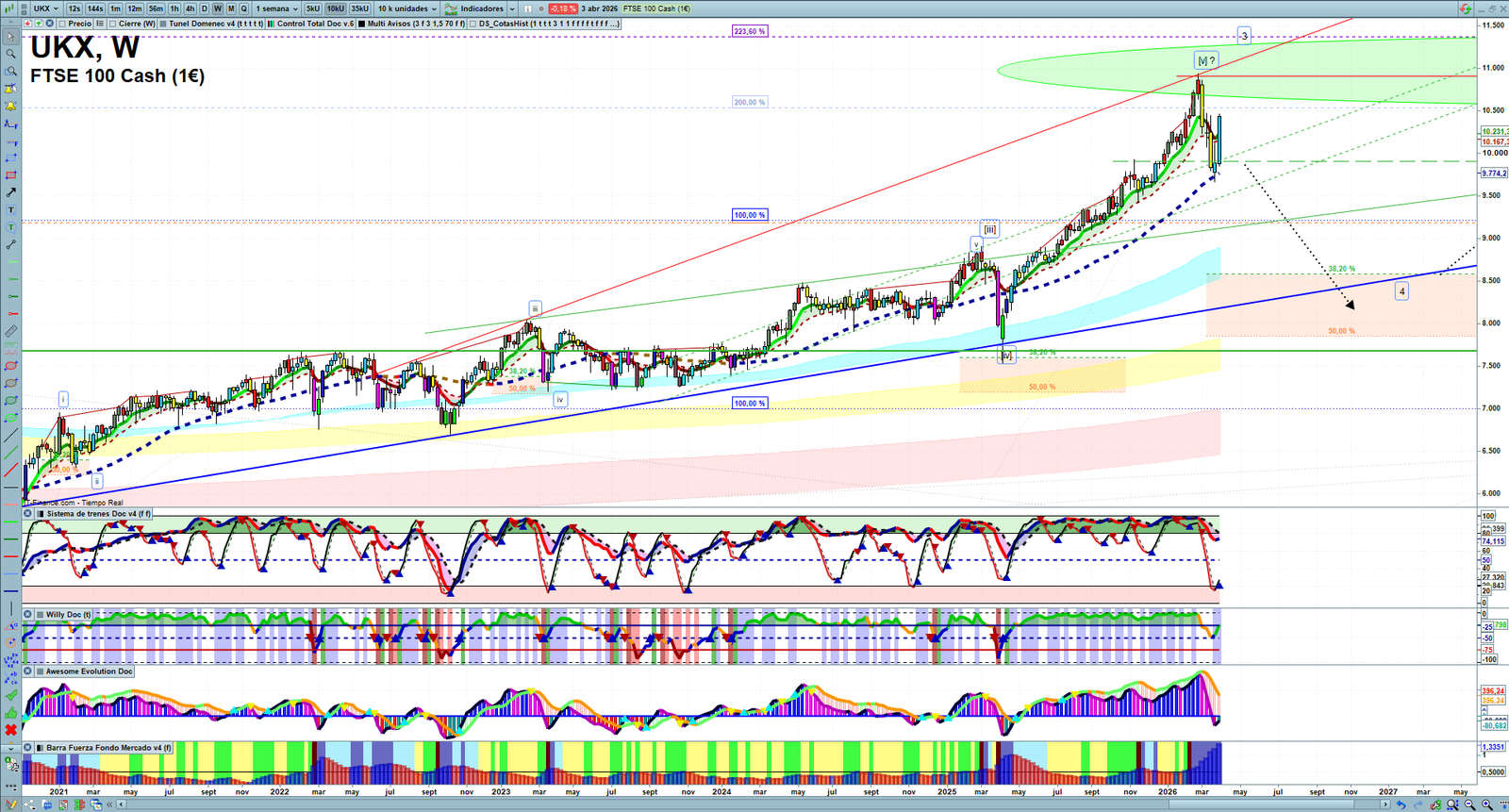Activate the magnifier zoom tool
The height and width of the screenshot is (812, 1509).
click(x=10, y=54)
